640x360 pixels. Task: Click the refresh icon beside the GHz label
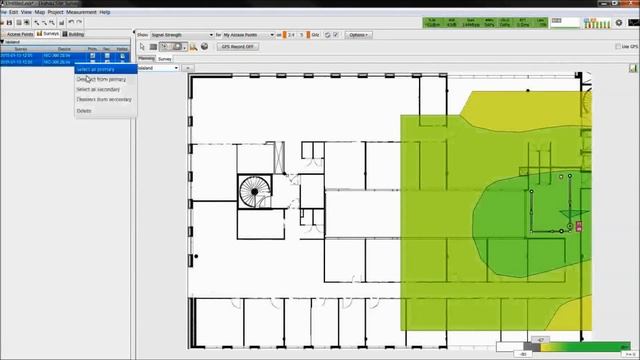click(327, 35)
